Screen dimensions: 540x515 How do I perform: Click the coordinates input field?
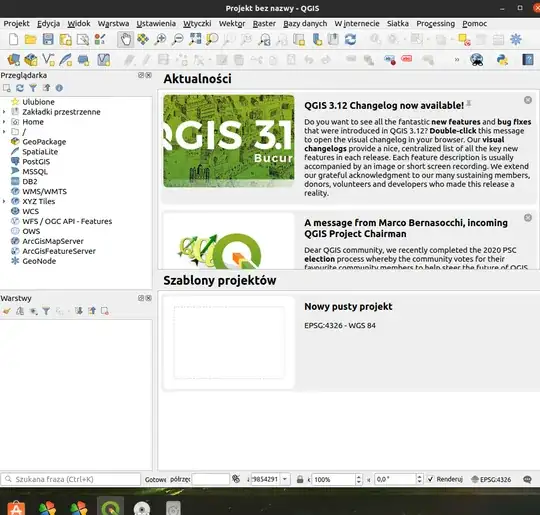(210, 479)
